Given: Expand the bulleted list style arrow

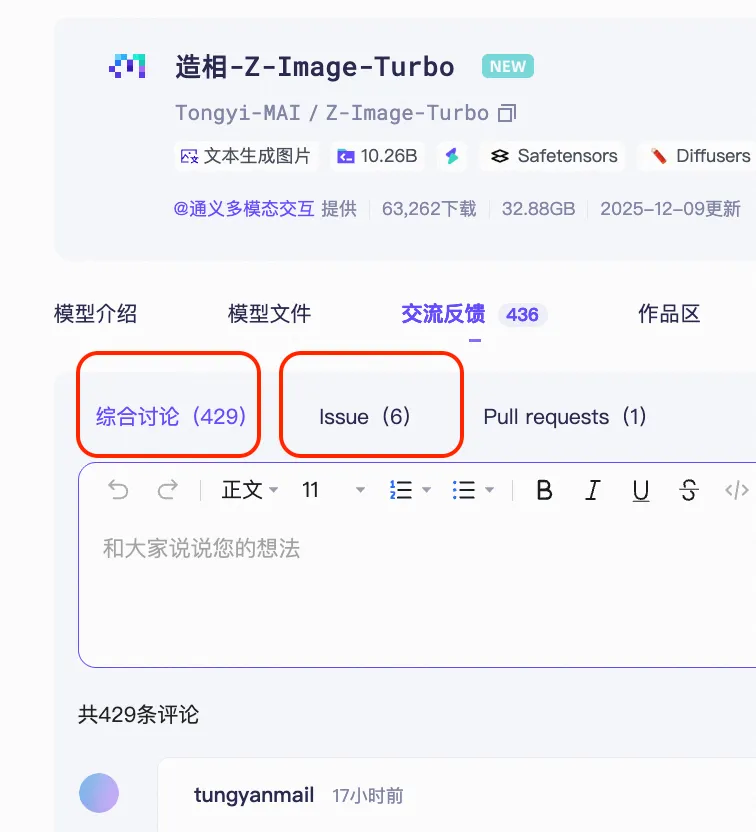Looking at the screenshot, I should point(489,490).
